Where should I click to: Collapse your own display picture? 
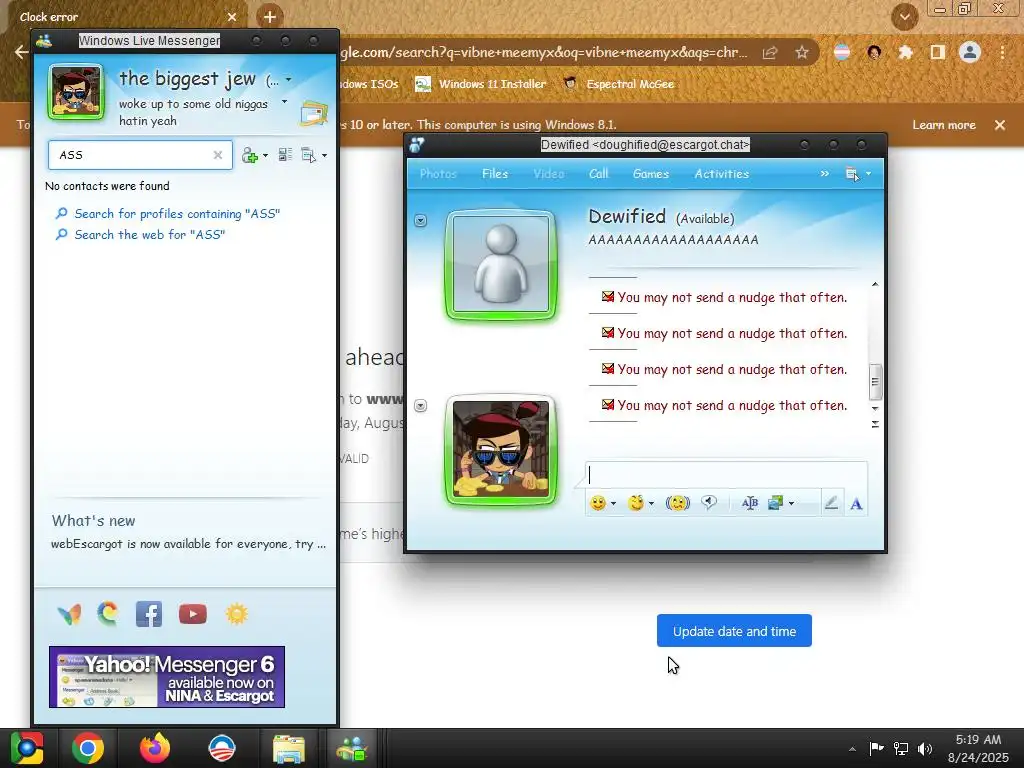point(421,406)
